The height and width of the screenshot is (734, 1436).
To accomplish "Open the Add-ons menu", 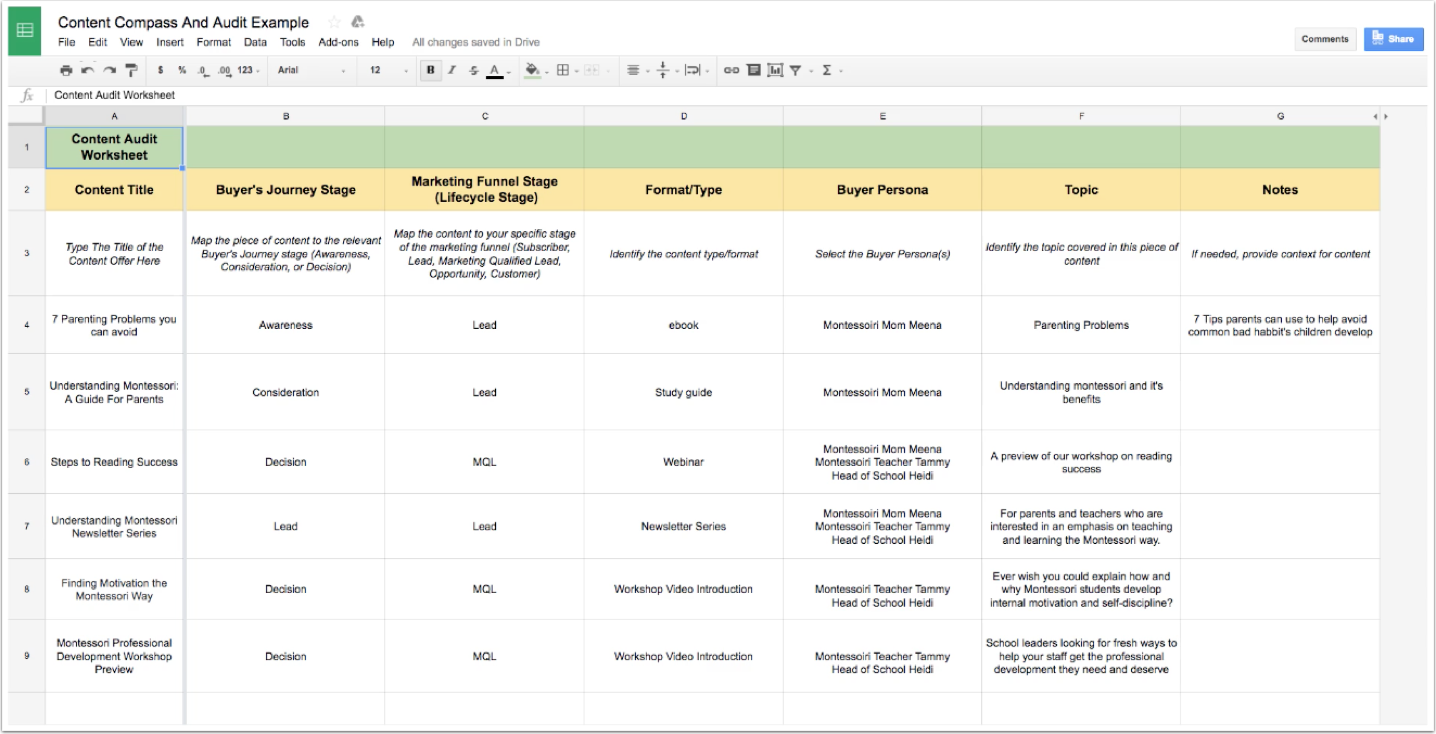I will 339,42.
